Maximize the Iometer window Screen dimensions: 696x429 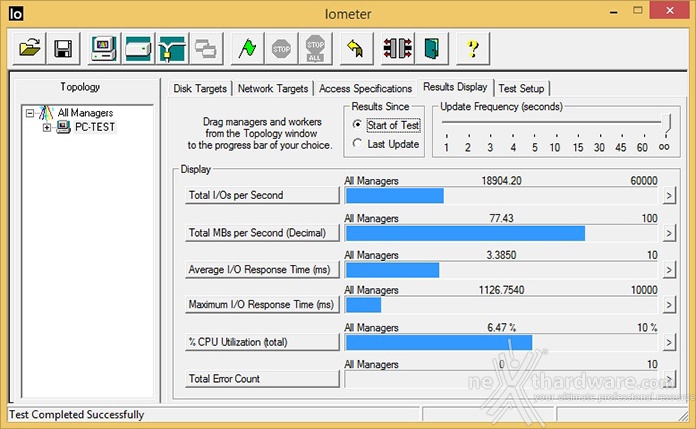point(638,11)
